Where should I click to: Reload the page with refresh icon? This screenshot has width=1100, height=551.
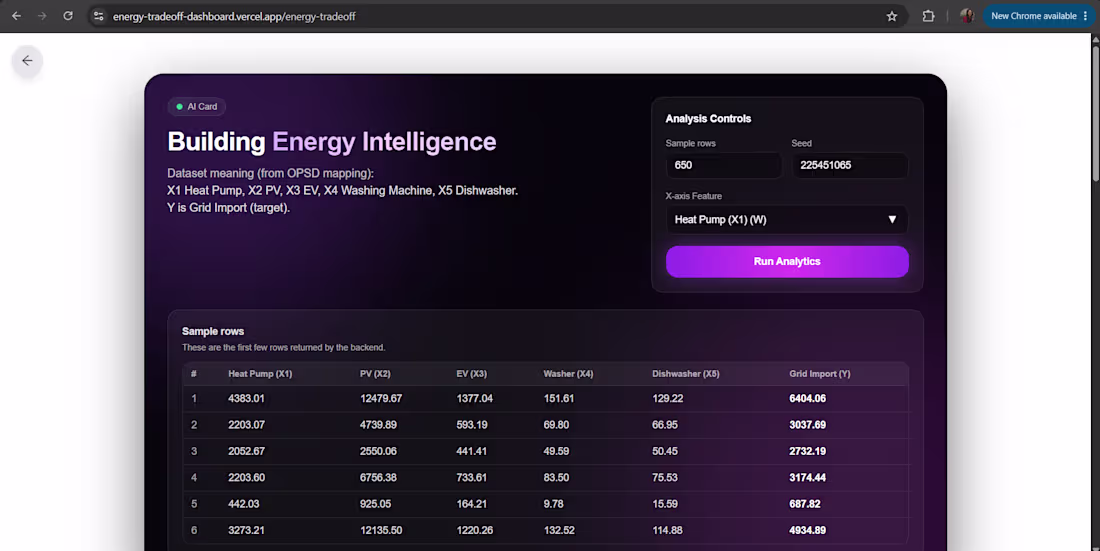pyautogui.click(x=68, y=15)
